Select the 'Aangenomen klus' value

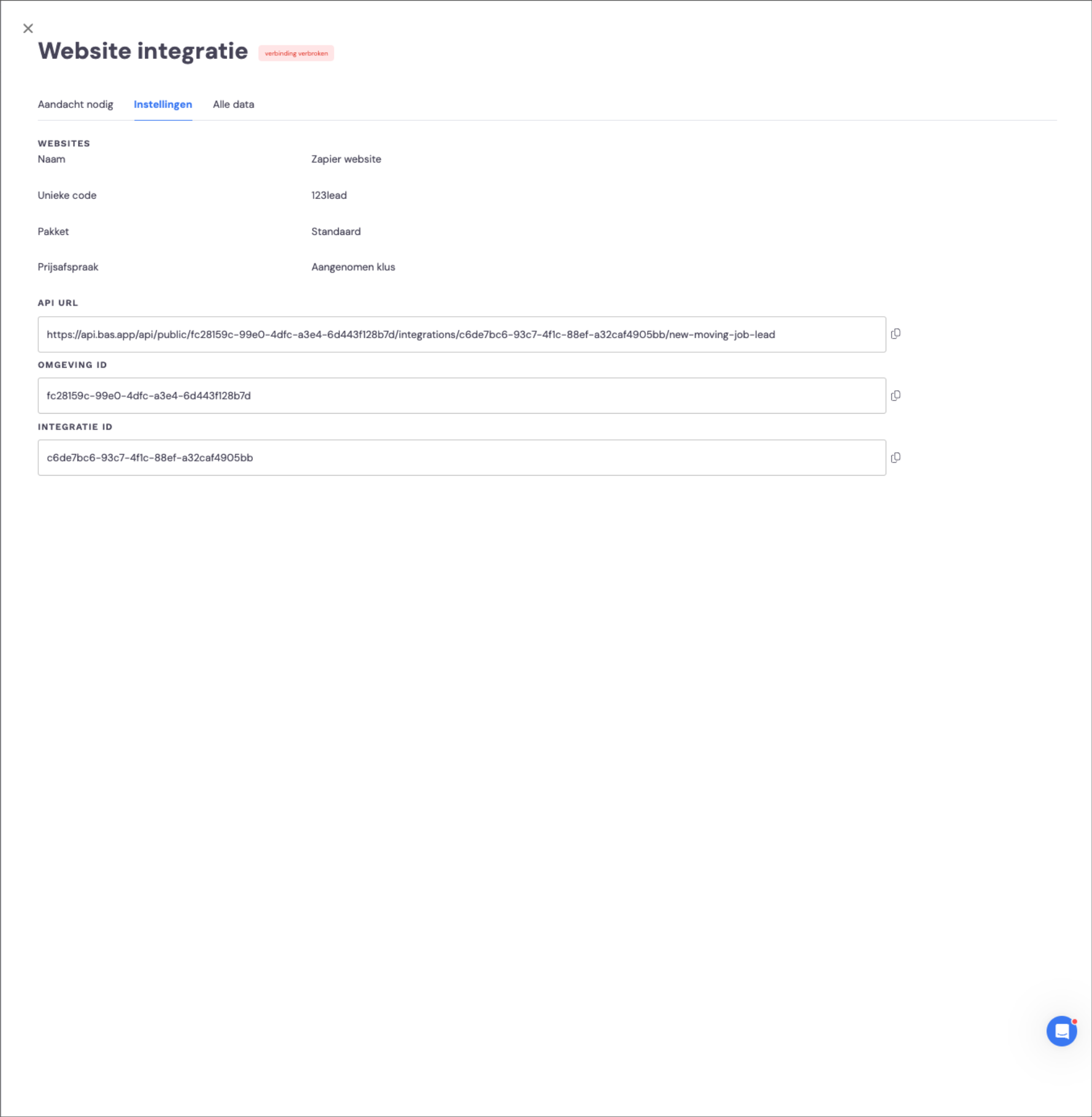click(x=353, y=267)
